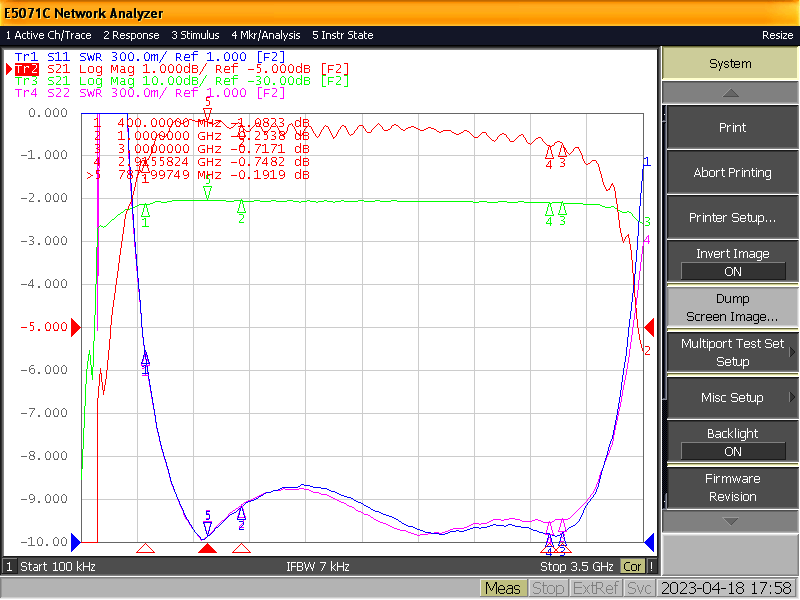Screen dimensions: 800x600
Task: Click red reference marker on right edge
Action: (649, 327)
